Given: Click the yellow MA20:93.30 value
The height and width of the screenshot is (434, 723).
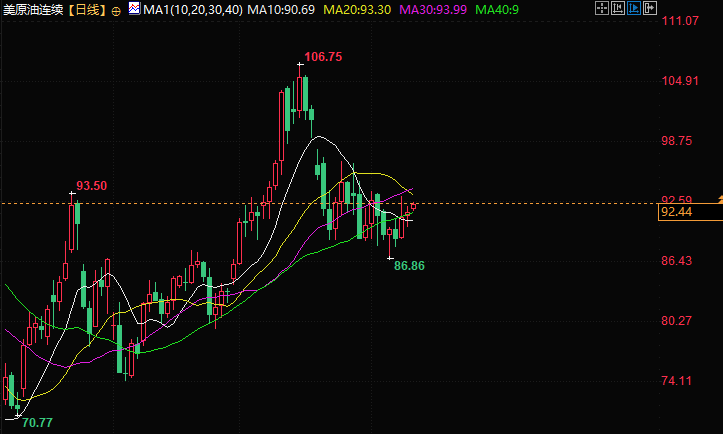Looking at the screenshot, I should tap(357, 10).
